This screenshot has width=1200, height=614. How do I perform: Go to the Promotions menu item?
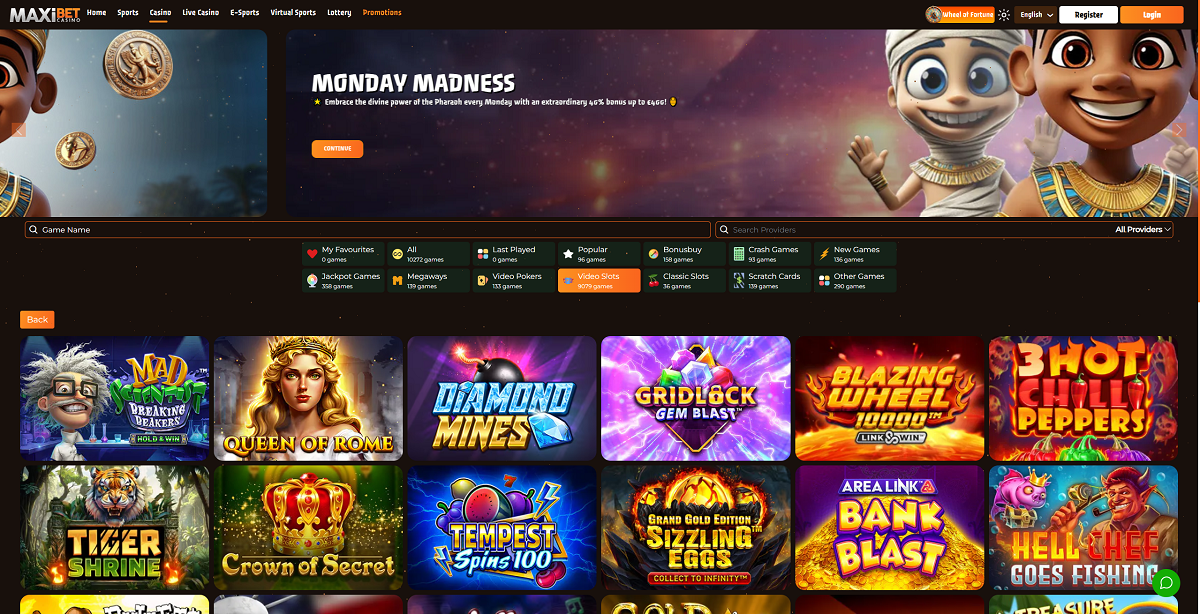pos(382,13)
